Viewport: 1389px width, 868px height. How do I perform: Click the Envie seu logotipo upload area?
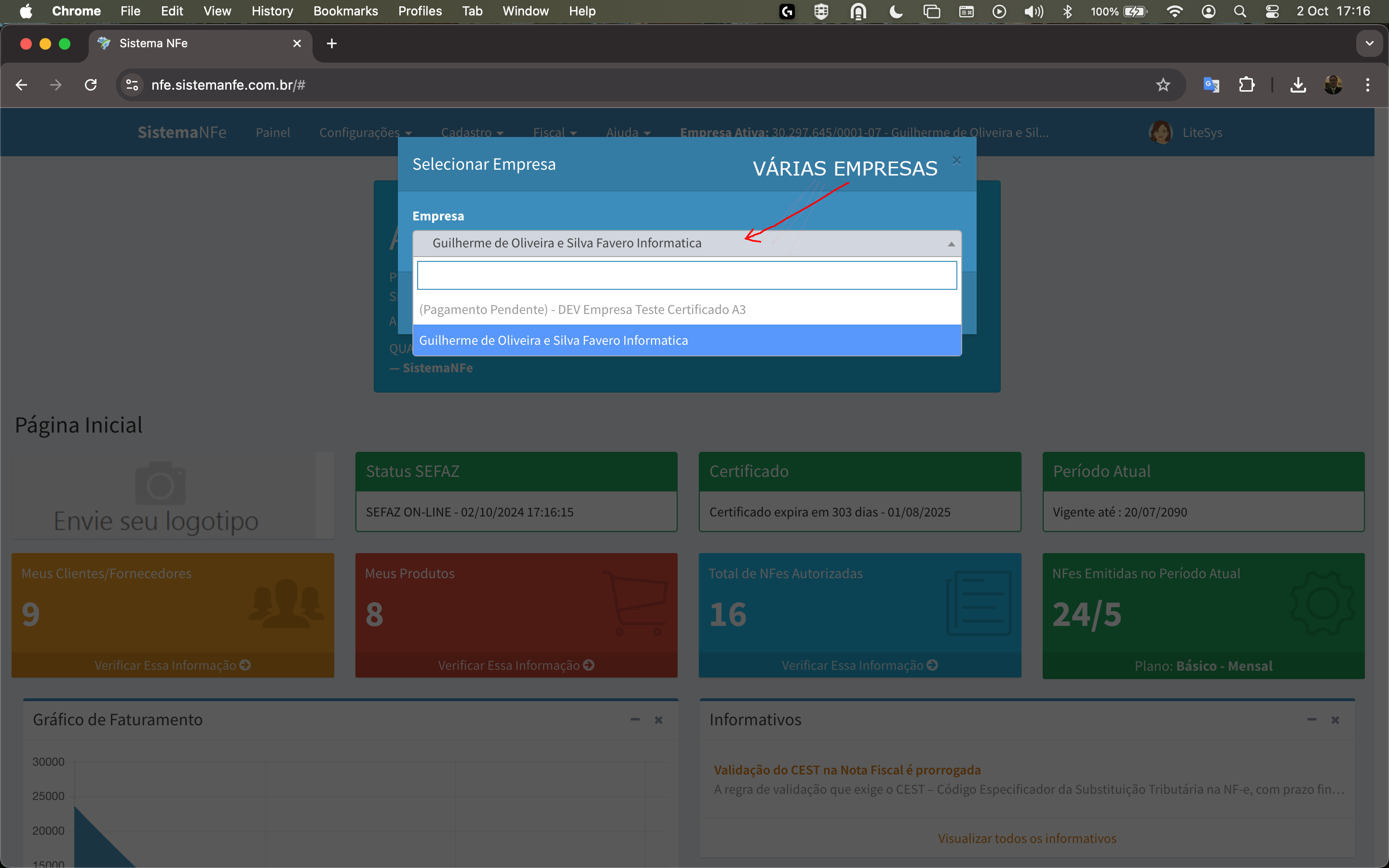click(x=163, y=495)
